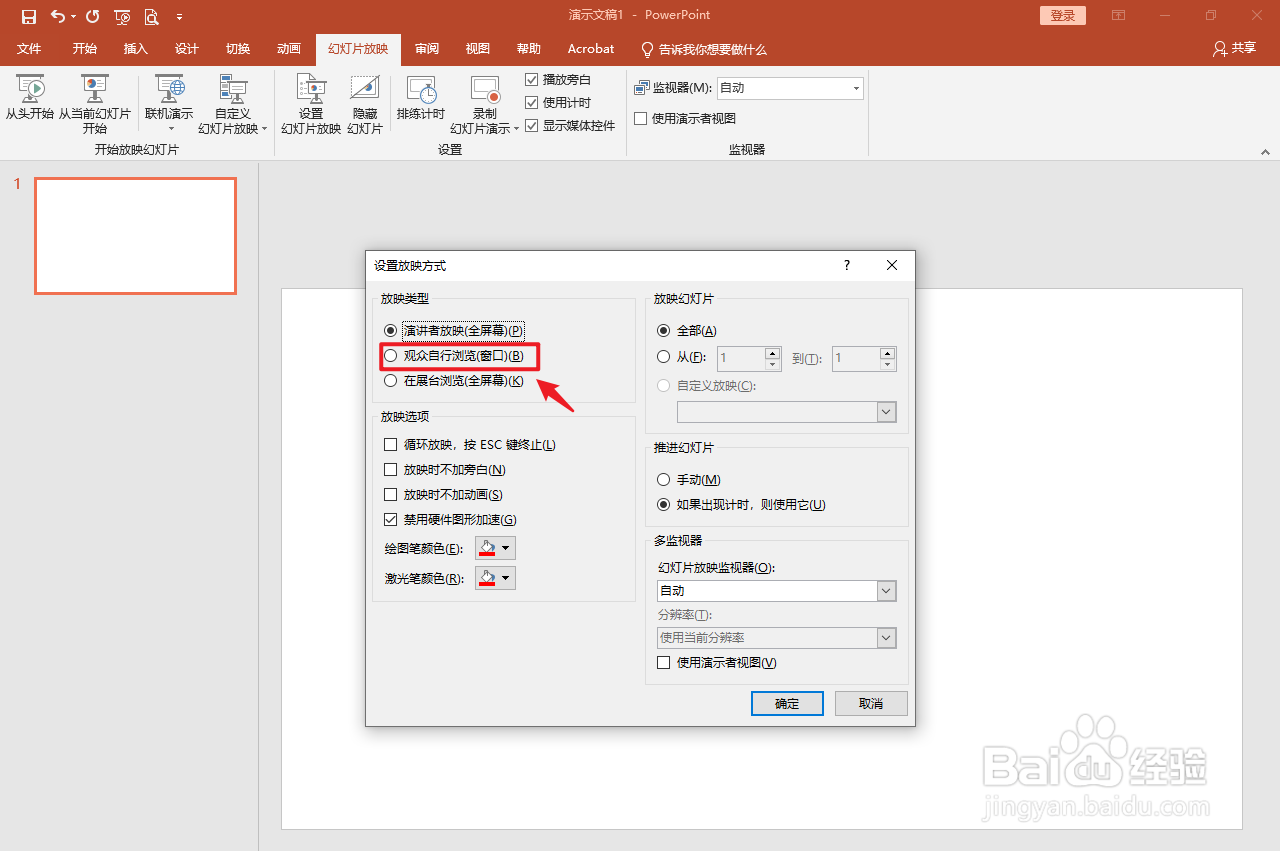This screenshot has width=1280, height=851.
Task: Click the help question mark in dialog
Action: [x=847, y=265]
